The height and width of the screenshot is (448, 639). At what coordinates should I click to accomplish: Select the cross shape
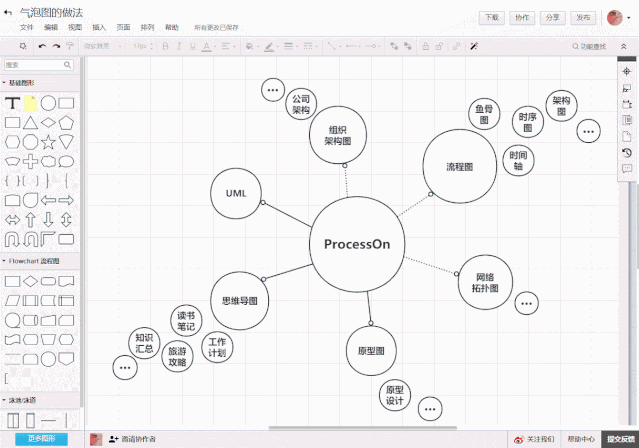[x=31, y=161]
